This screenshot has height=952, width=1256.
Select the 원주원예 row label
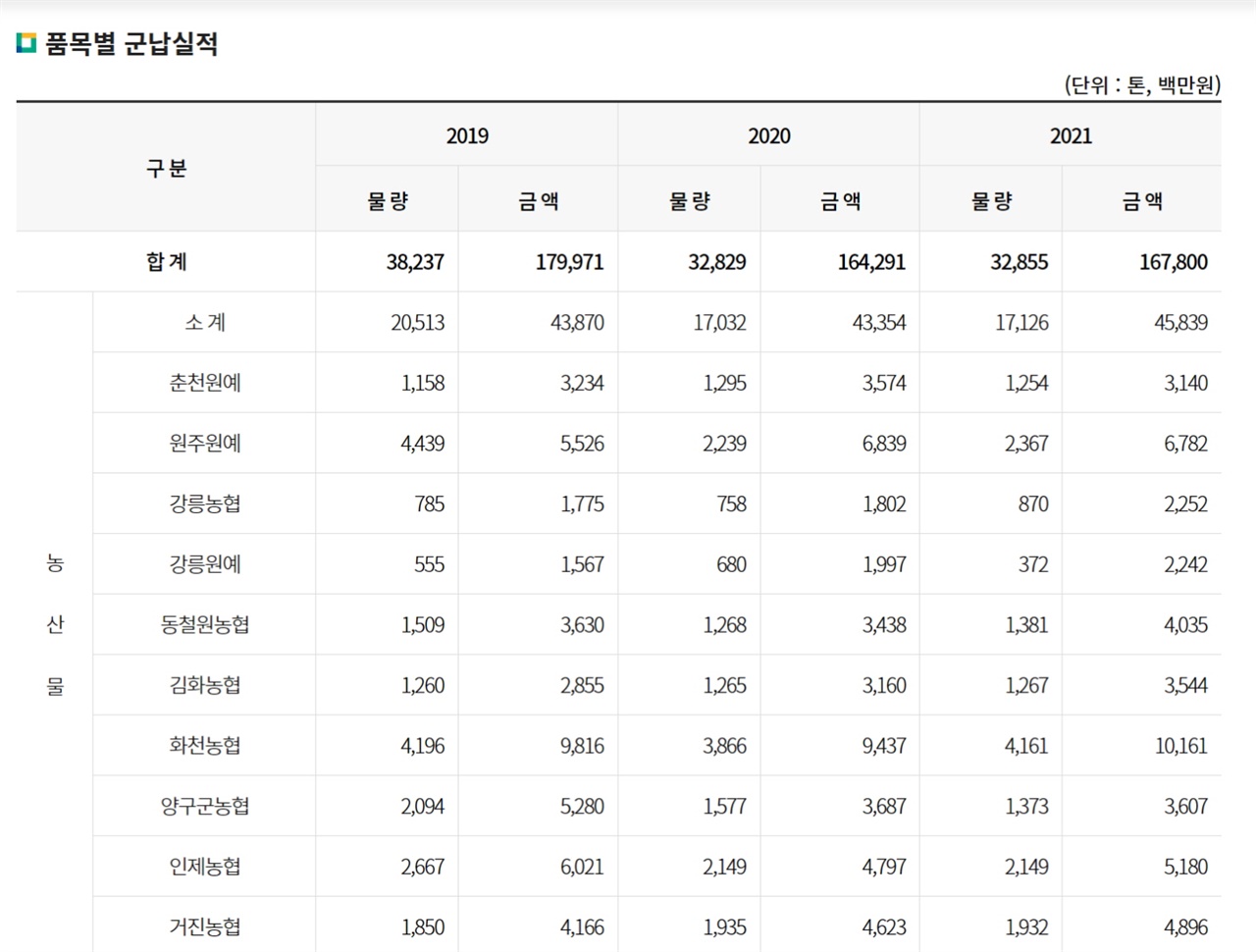[x=205, y=443]
